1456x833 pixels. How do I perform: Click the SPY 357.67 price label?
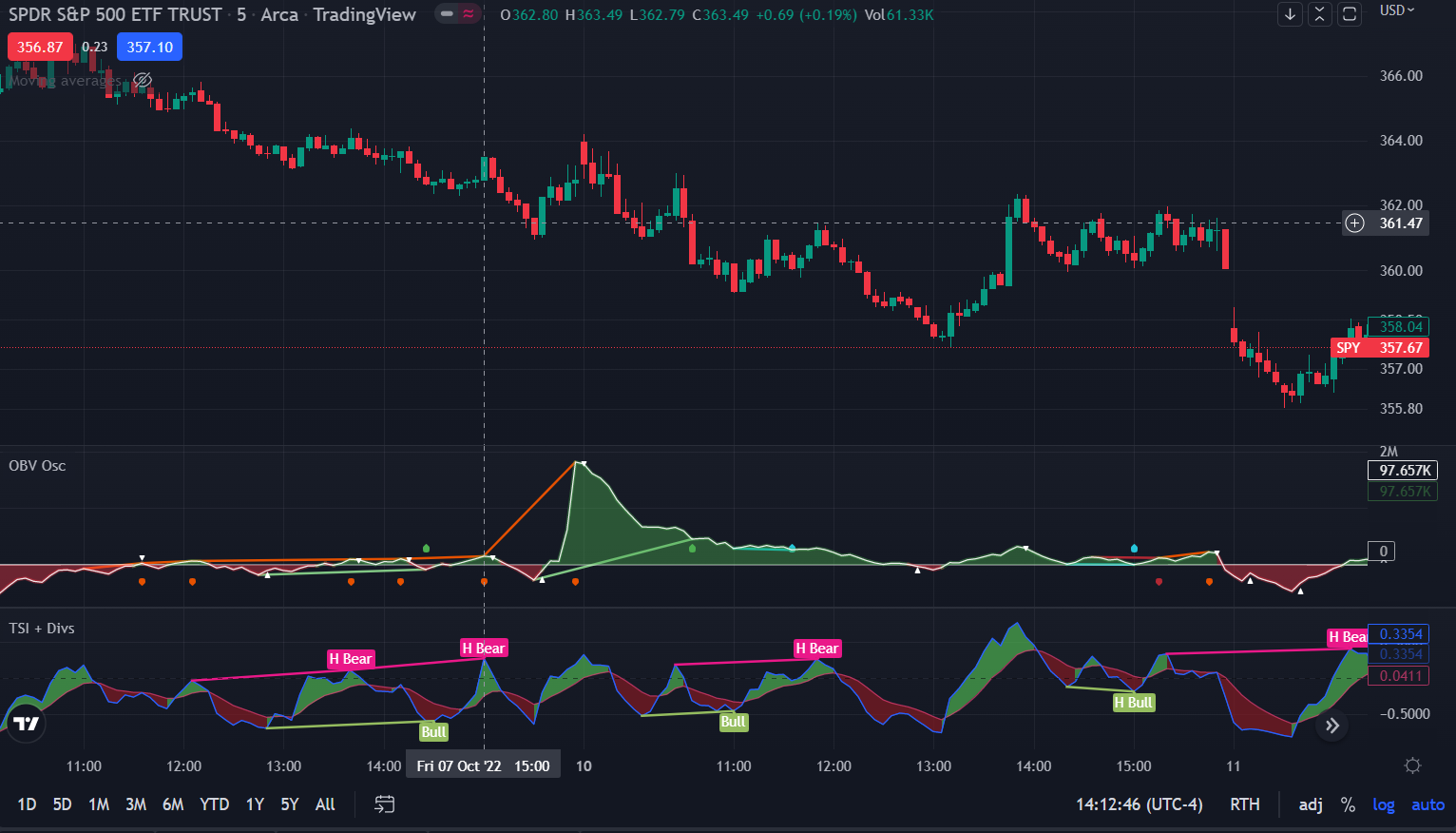[1380, 348]
